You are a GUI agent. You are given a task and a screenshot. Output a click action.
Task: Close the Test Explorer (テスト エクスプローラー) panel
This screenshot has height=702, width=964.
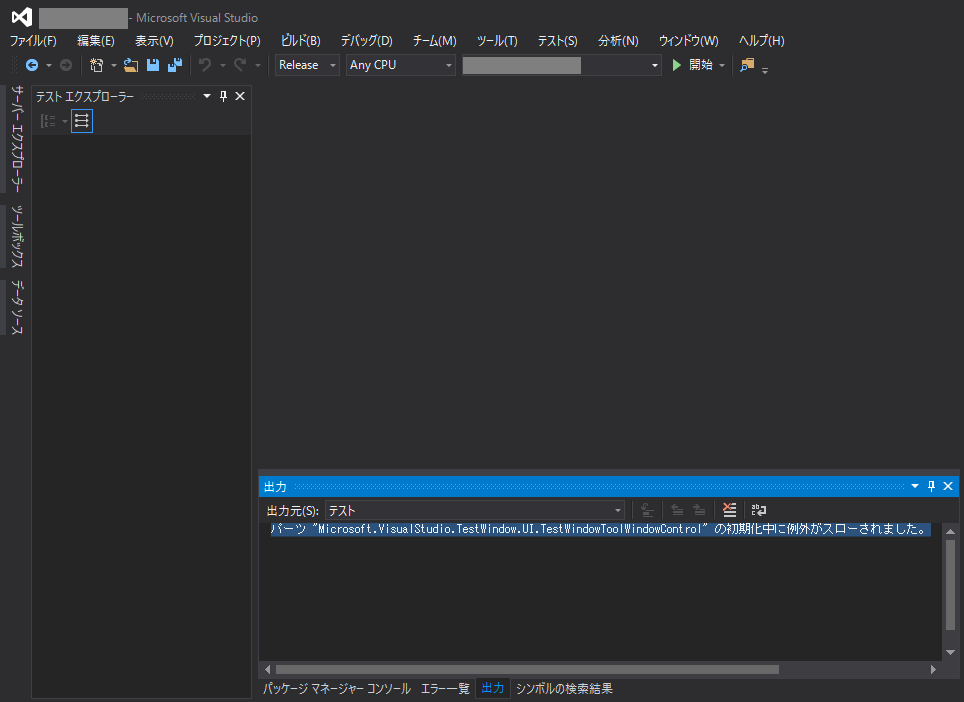coord(240,97)
